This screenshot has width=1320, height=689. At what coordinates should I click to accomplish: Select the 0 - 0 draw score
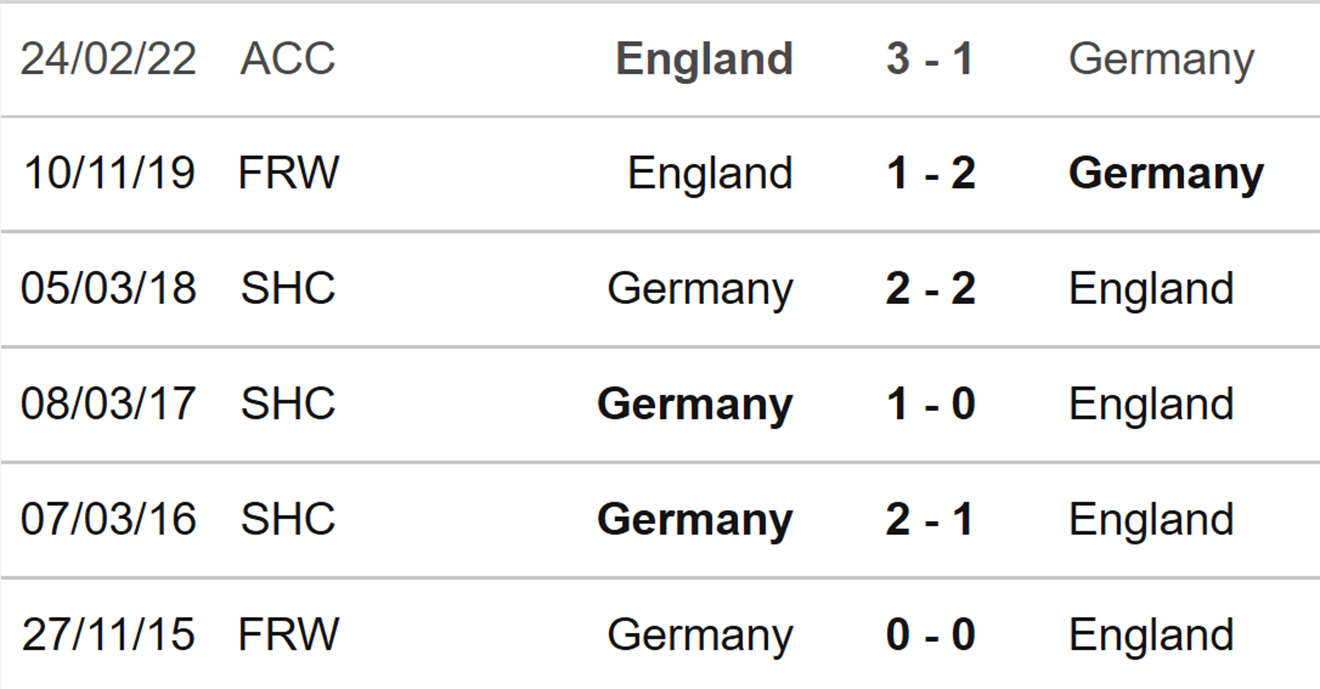(929, 635)
